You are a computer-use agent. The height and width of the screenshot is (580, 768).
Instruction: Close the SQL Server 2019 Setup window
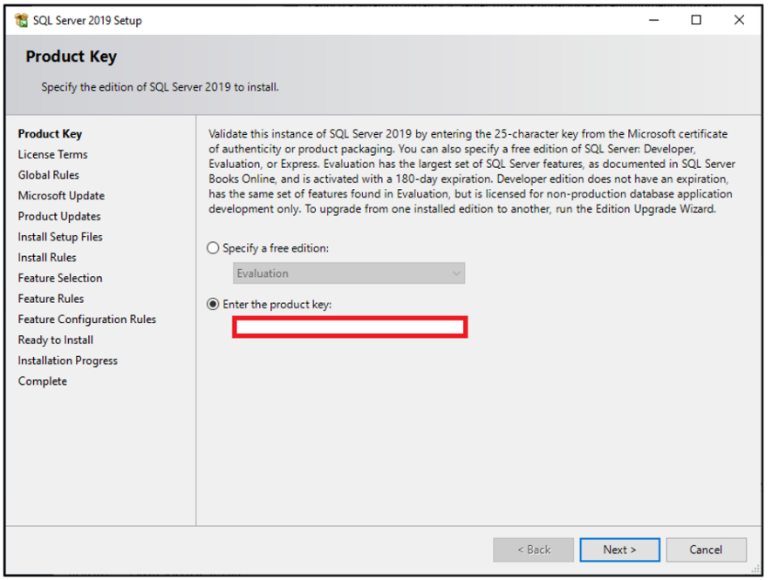pyautogui.click(x=739, y=20)
